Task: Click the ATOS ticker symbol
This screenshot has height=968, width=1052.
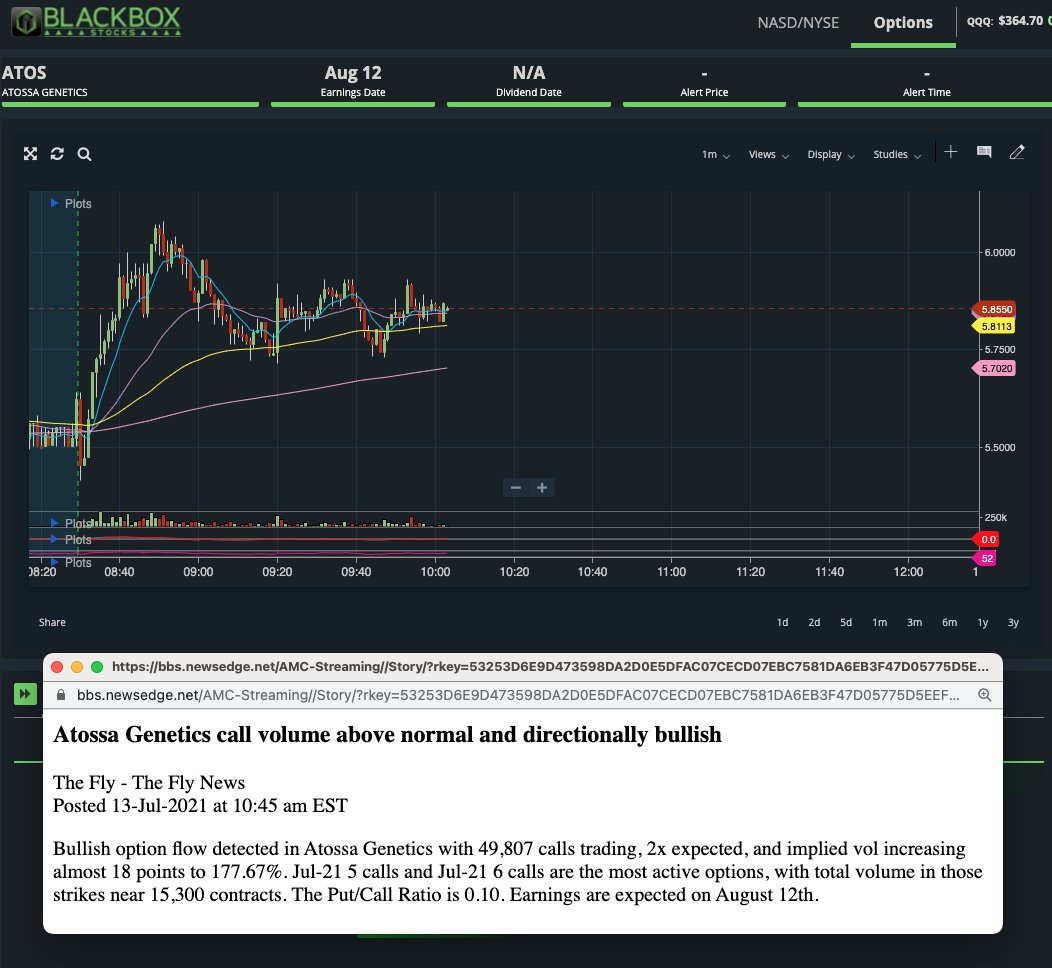Action: (24, 72)
